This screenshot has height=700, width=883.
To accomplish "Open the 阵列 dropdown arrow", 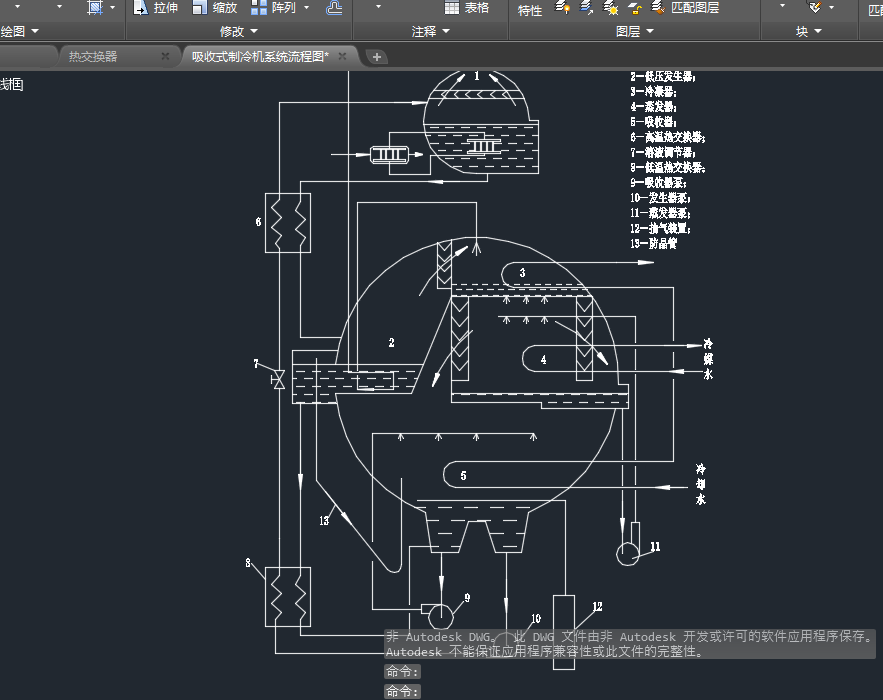I will point(306,8).
